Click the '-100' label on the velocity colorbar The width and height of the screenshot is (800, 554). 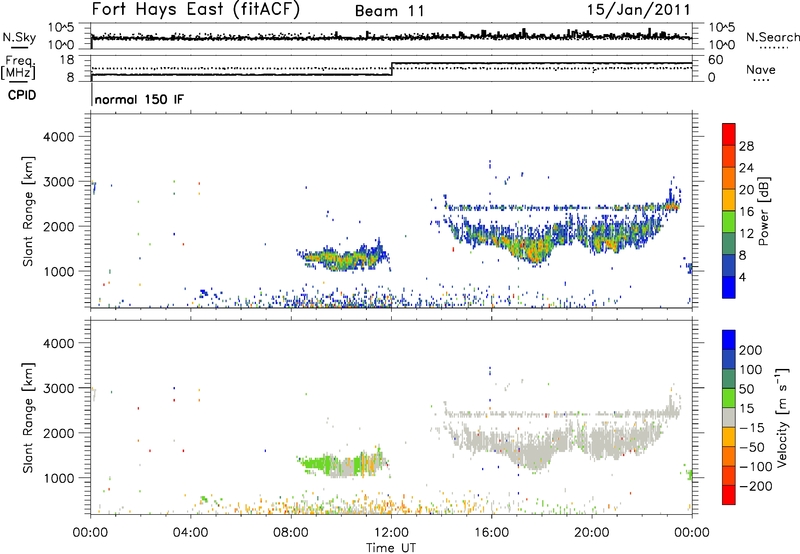(x=755, y=467)
